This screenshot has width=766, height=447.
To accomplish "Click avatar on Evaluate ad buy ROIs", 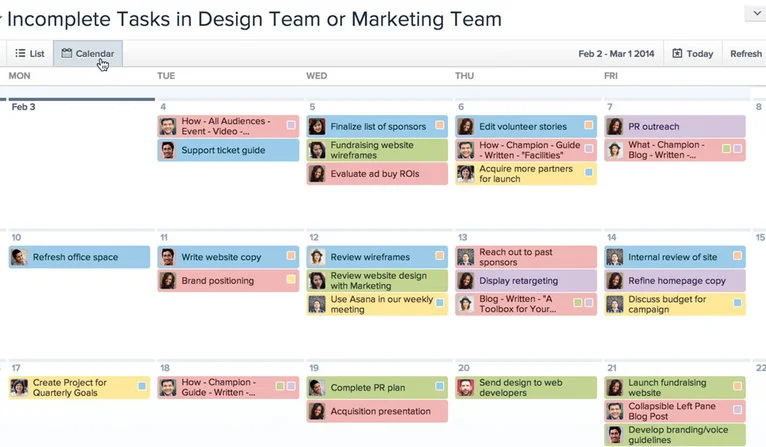I will click(317, 173).
